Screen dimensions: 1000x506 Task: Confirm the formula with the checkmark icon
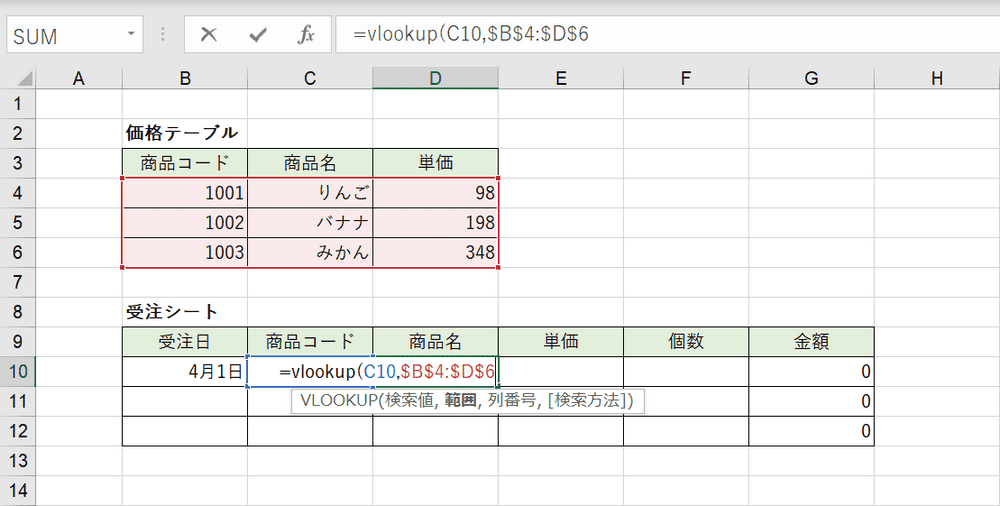[258, 34]
